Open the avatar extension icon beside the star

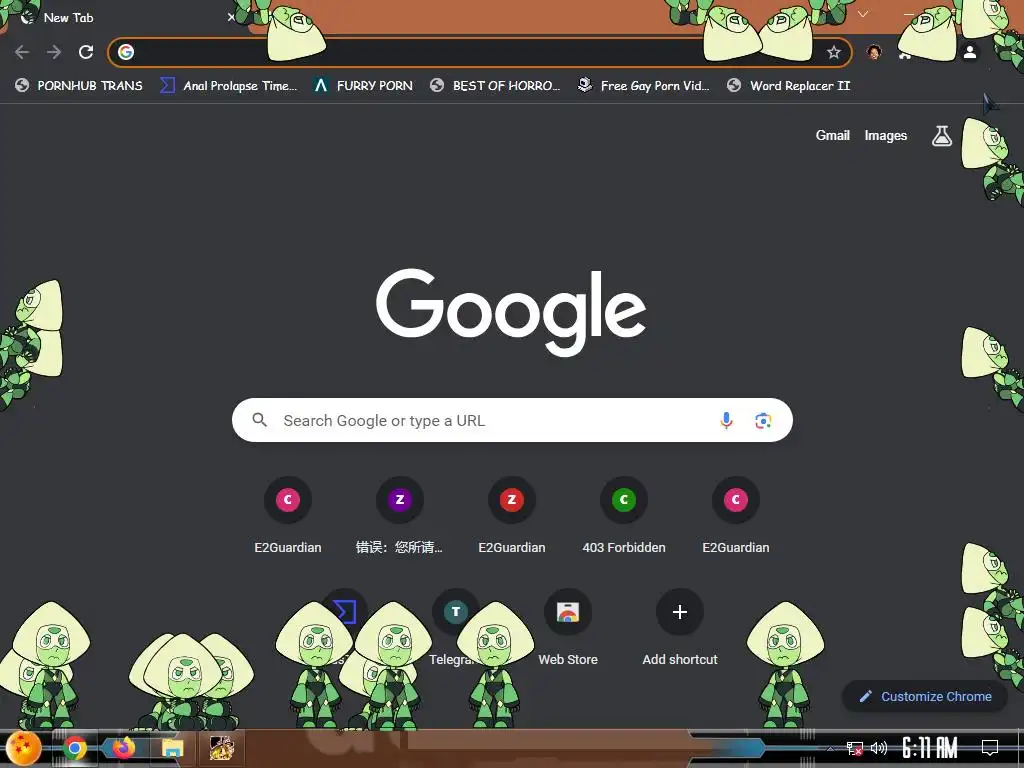(x=874, y=52)
